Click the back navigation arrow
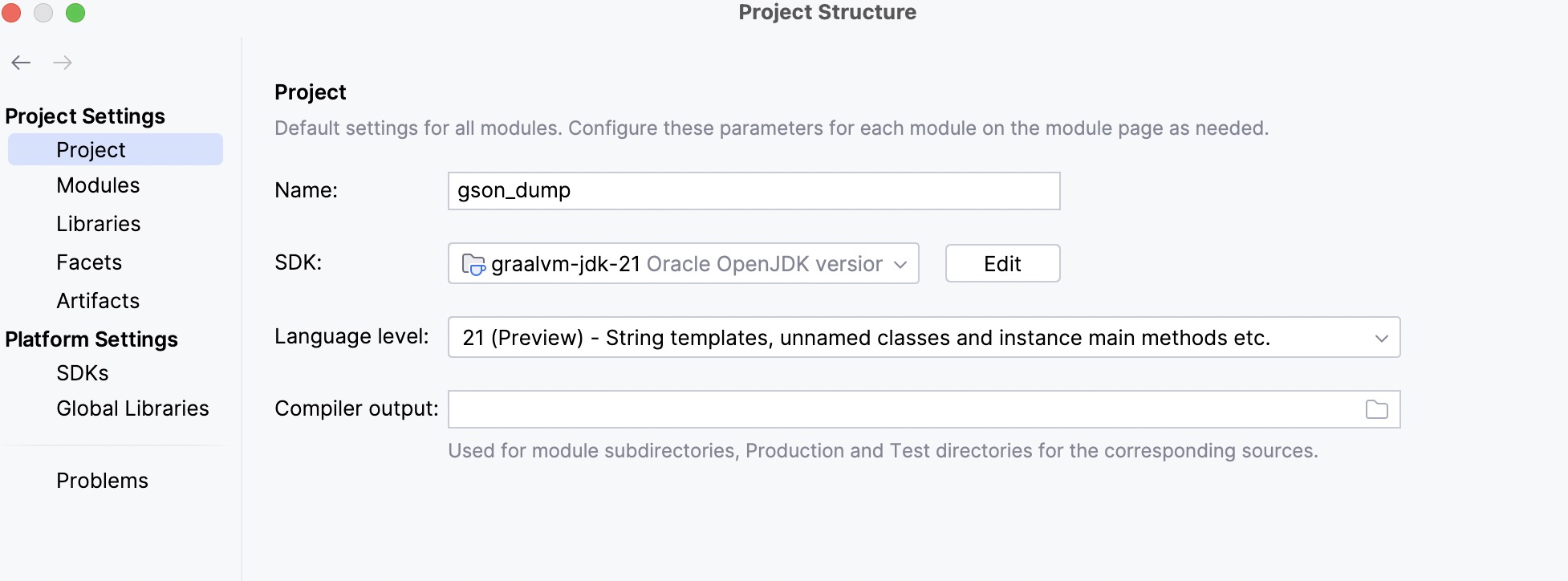The width and height of the screenshot is (1568, 581). [21, 63]
